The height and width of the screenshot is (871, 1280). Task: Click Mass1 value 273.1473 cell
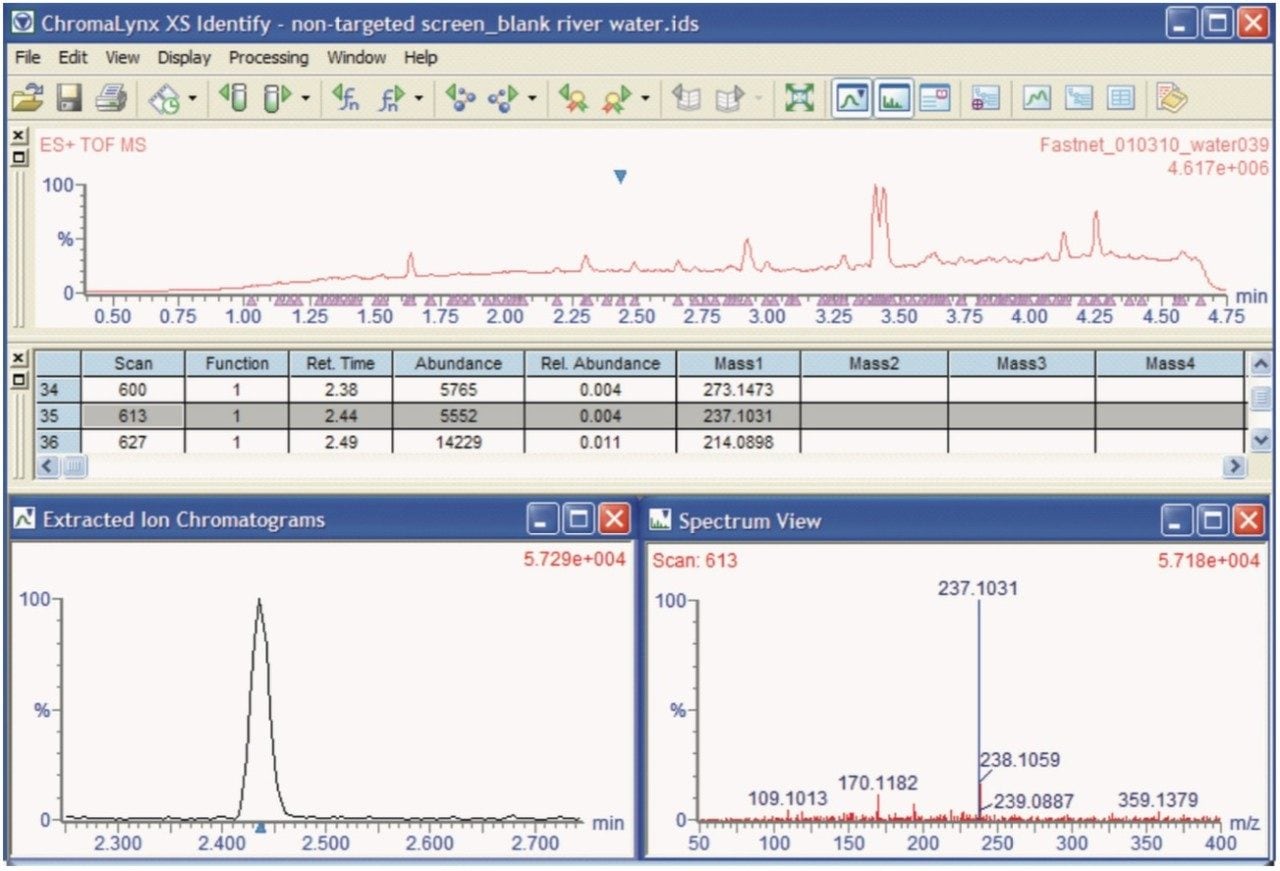(738, 390)
